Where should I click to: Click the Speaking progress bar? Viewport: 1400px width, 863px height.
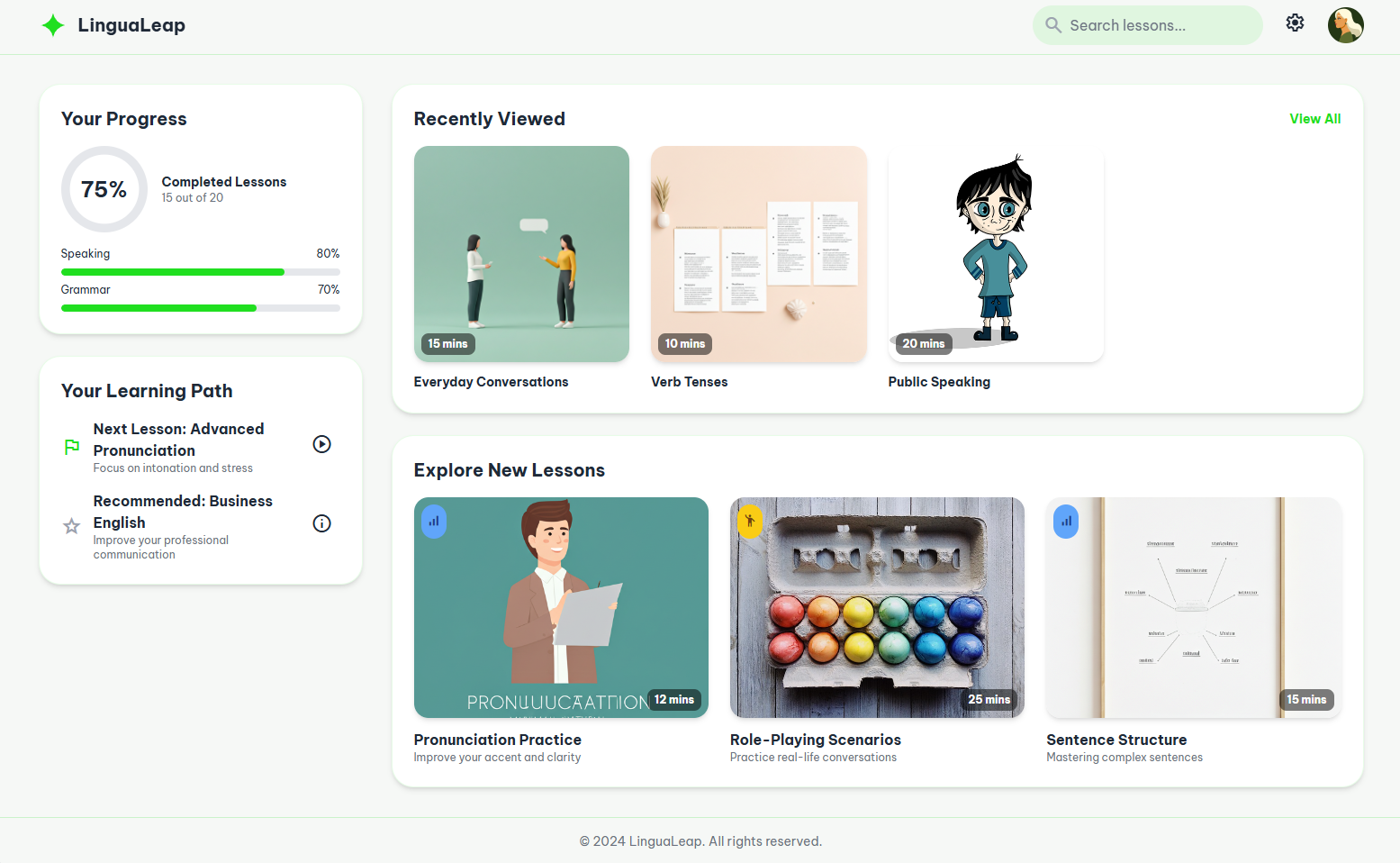tap(200, 271)
